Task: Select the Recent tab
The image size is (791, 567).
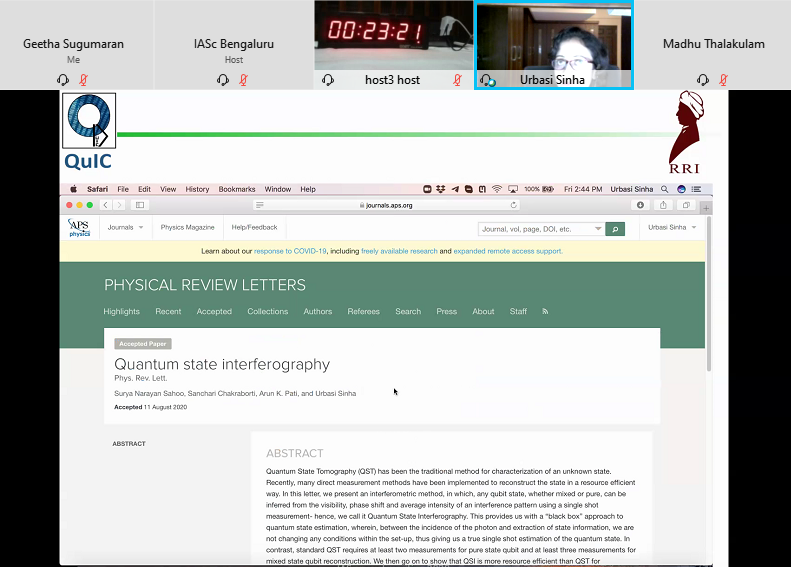Action: 168,312
